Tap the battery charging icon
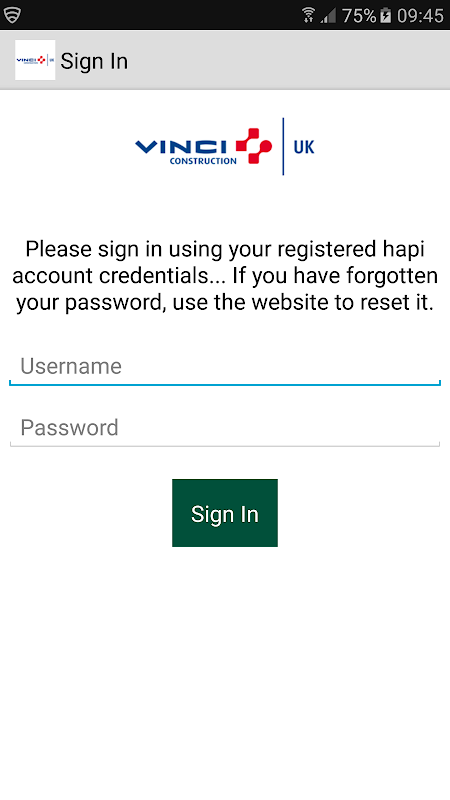The height and width of the screenshot is (800, 450). (386, 15)
